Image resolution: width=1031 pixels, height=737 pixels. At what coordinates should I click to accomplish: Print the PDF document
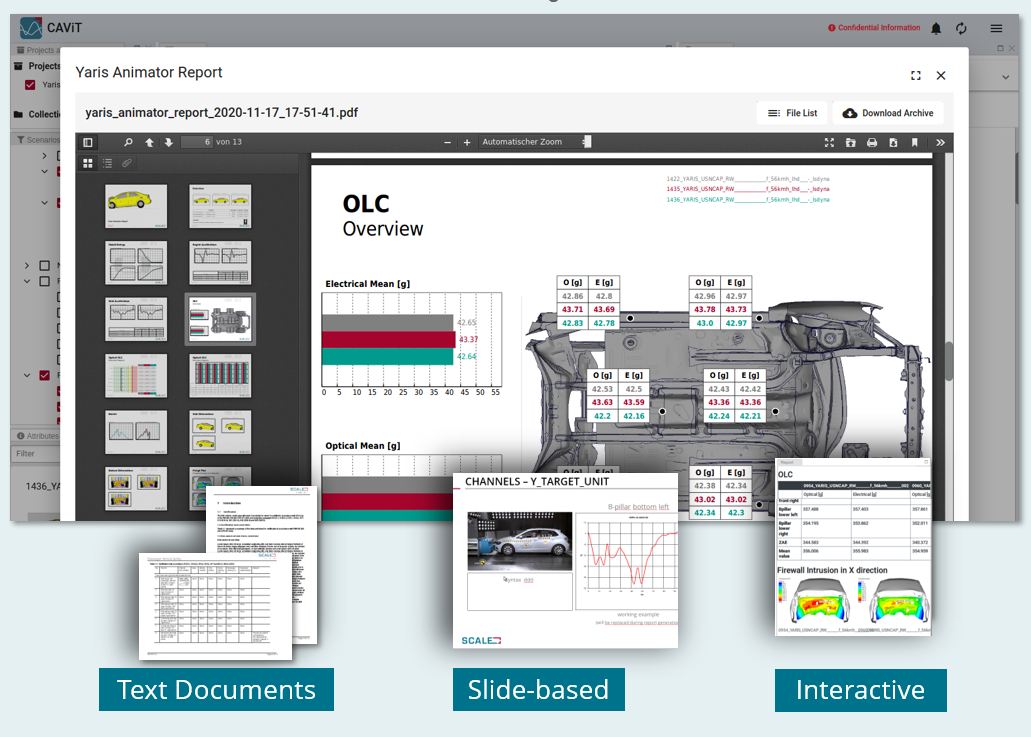pos(872,143)
